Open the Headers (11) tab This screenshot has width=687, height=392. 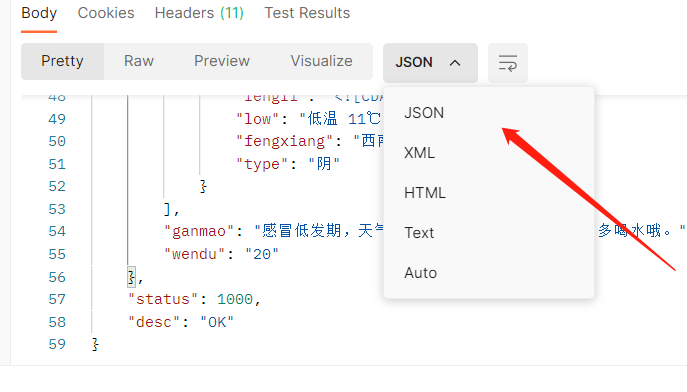point(199,13)
